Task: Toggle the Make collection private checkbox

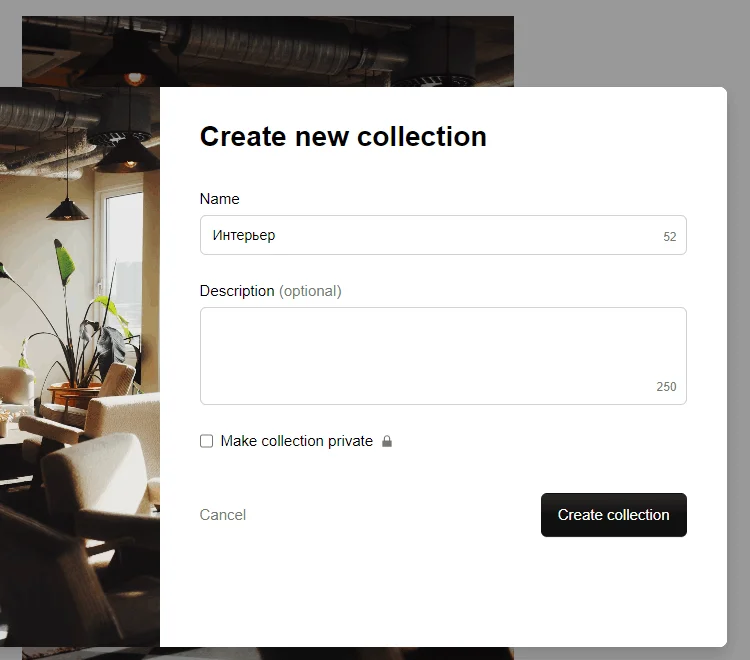Action: pyautogui.click(x=207, y=441)
